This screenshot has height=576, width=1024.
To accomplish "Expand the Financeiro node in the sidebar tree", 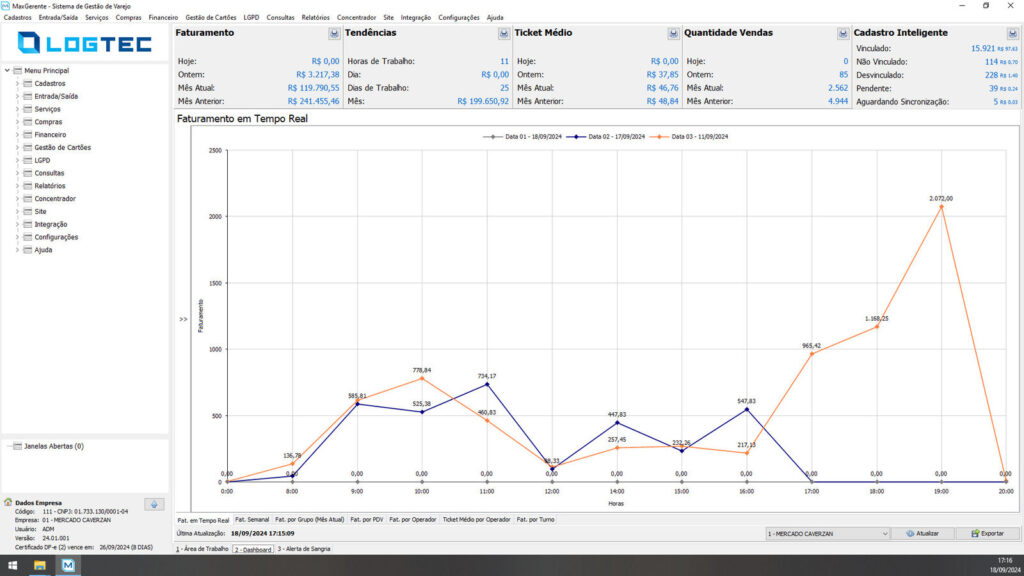I will pos(17,135).
